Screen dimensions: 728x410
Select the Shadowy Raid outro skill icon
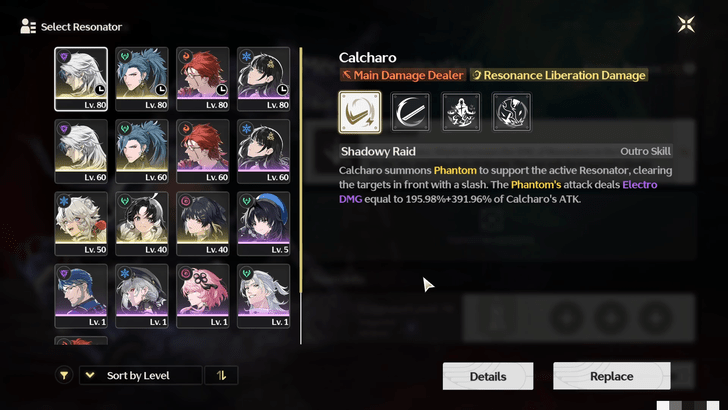tap(360, 112)
